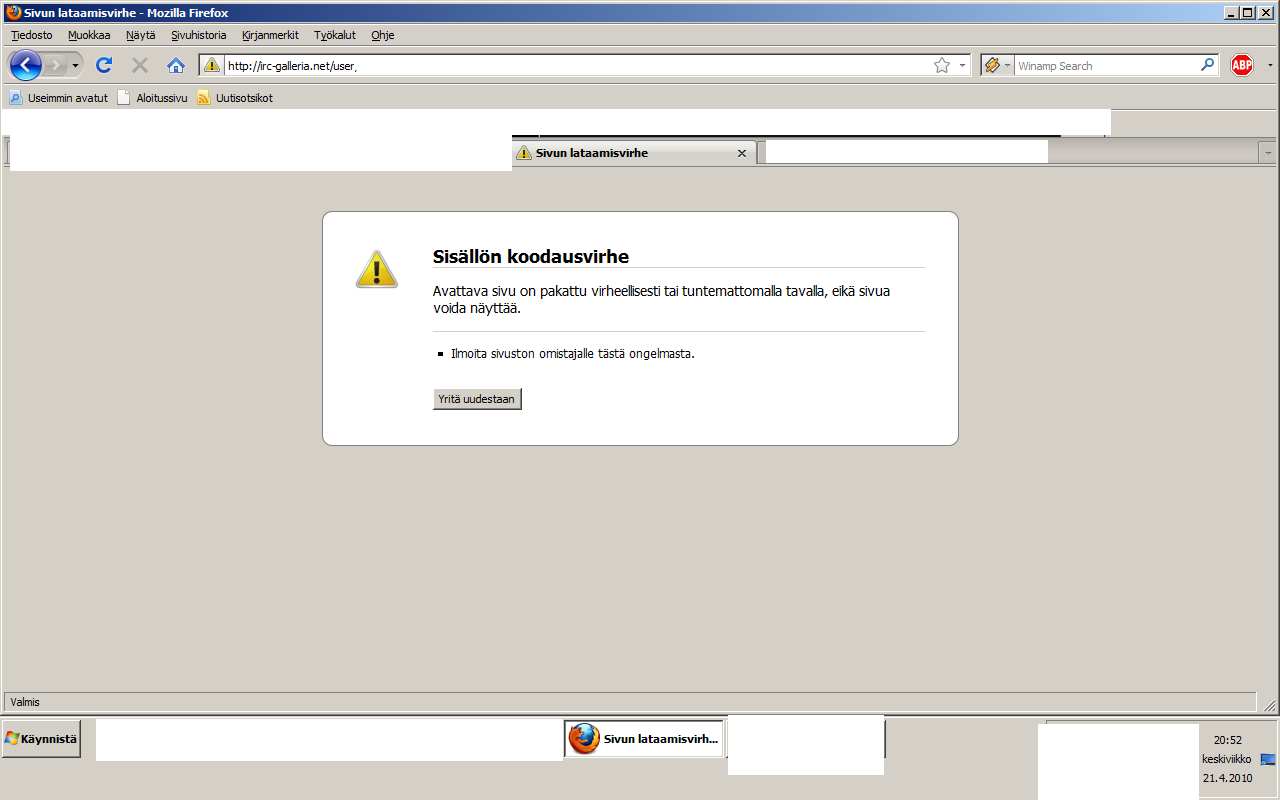This screenshot has width=1280, height=800.
Task: Select the Sivun lataamisvirhe tab
Action: pos(632,153)
